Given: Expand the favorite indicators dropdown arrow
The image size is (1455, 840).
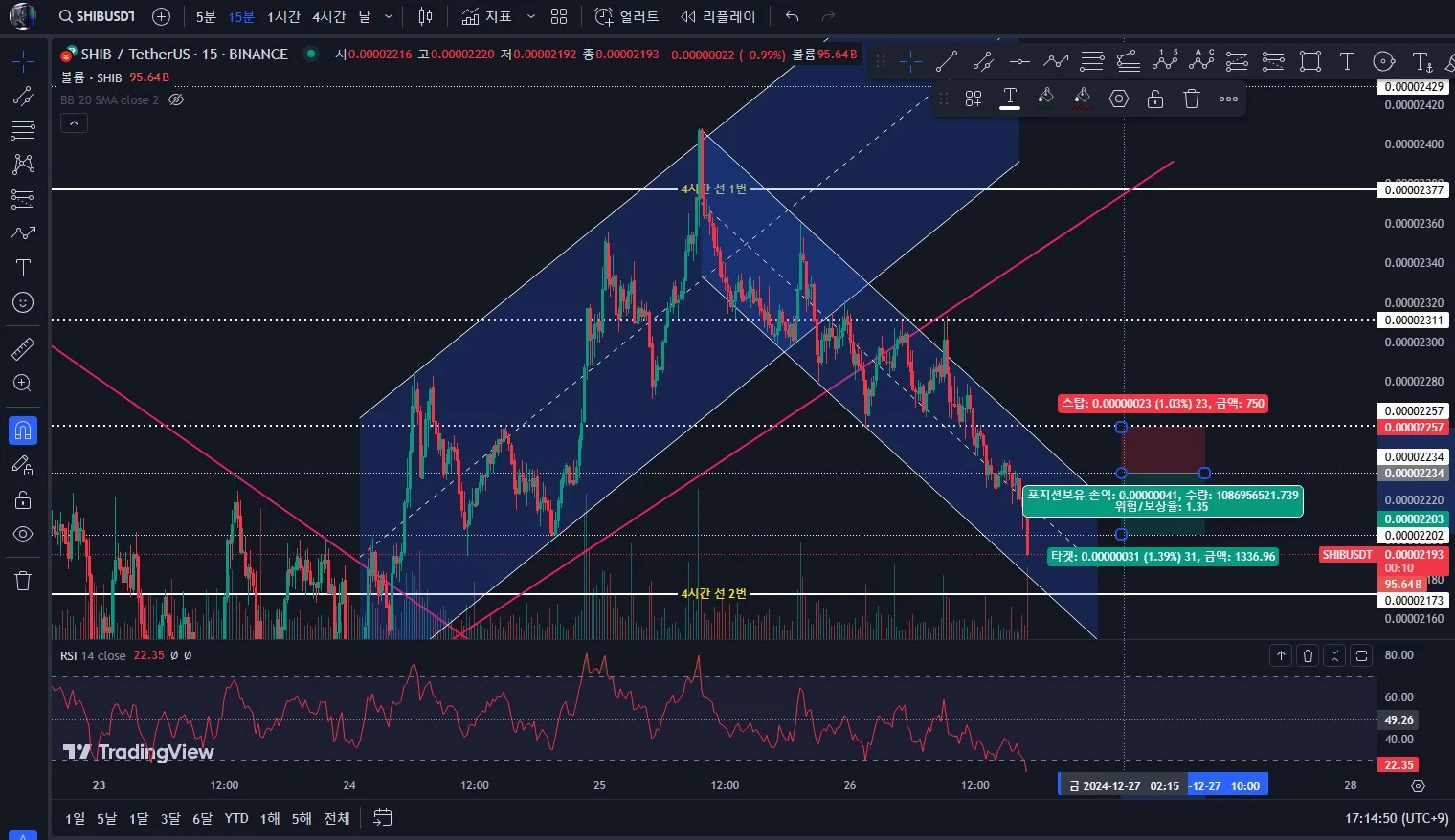Looking at the screenshot, I should pyautogui.click(x=531, y=16).
